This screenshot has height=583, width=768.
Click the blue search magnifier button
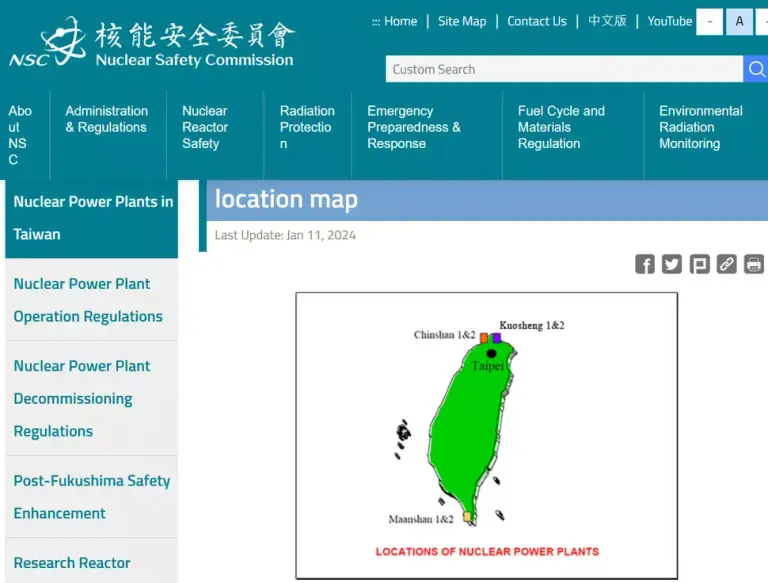tap(756, 69)
